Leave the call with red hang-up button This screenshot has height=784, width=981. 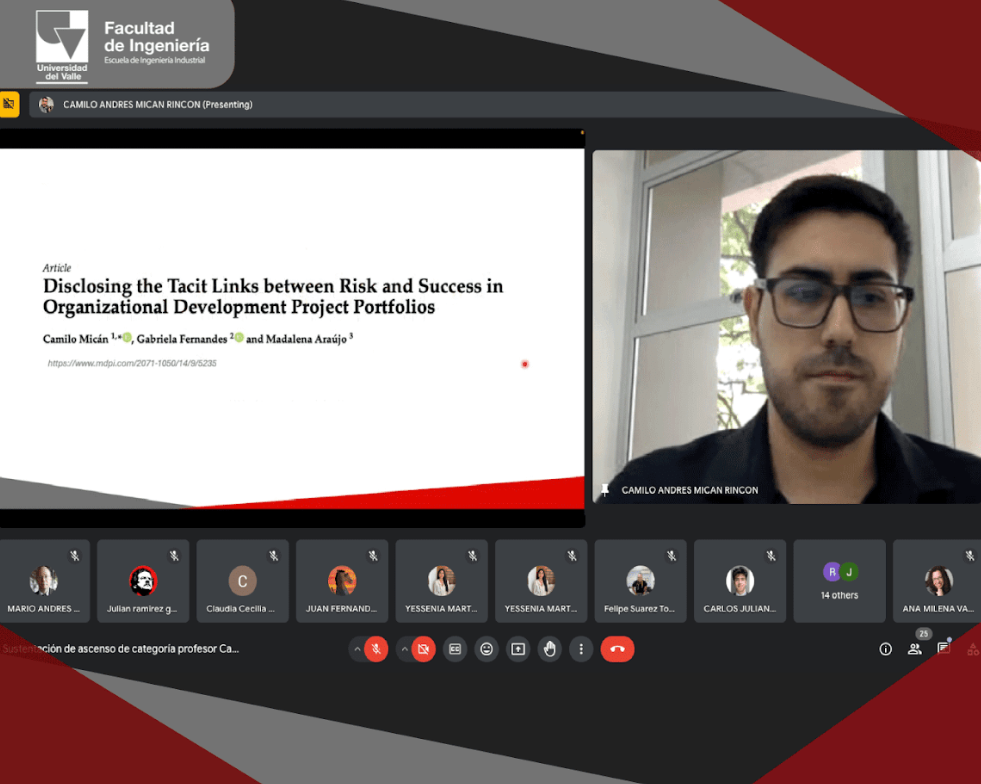tap(617, 649)
